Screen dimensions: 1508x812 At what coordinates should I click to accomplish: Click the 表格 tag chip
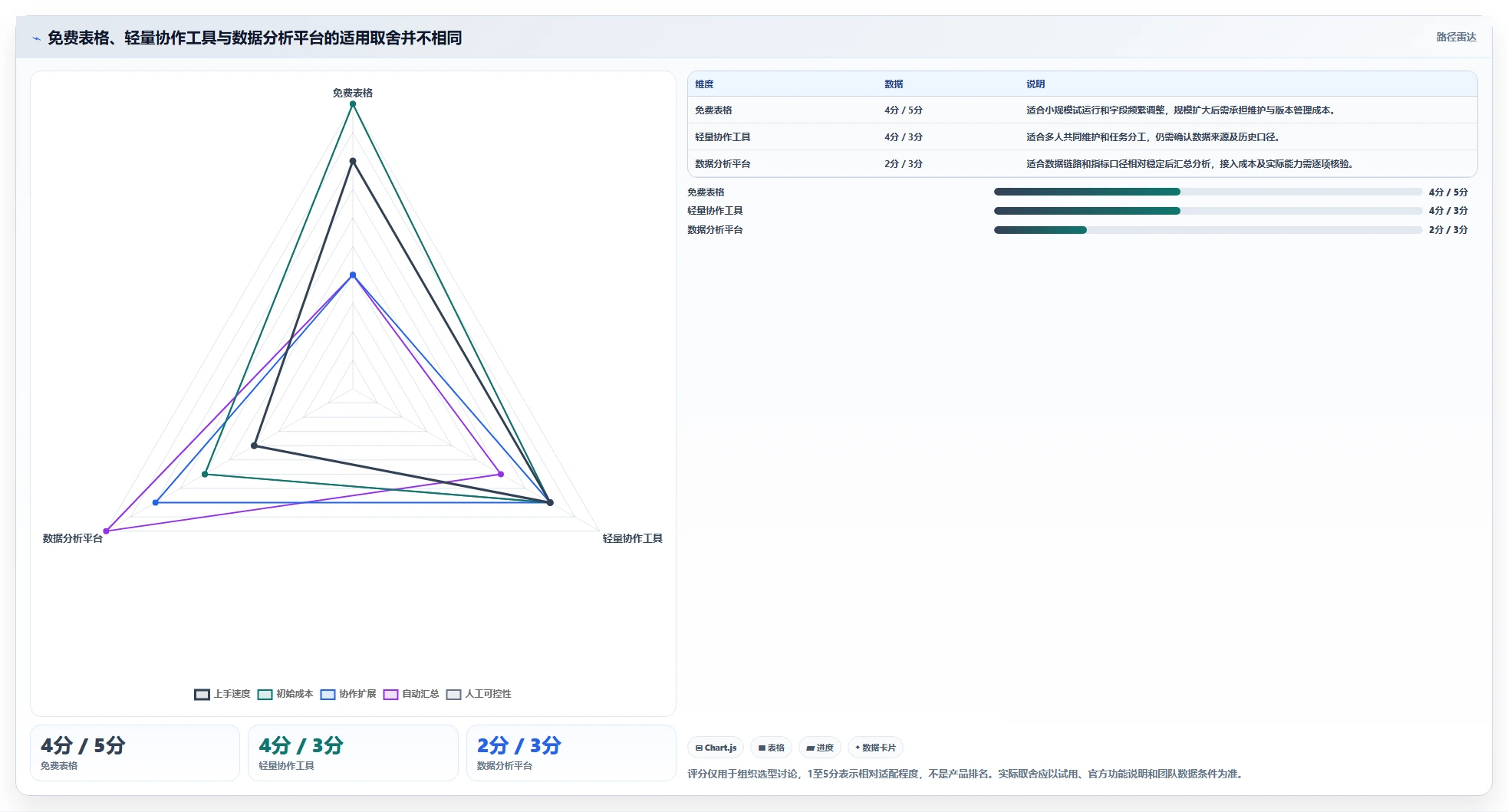(771, 748)
